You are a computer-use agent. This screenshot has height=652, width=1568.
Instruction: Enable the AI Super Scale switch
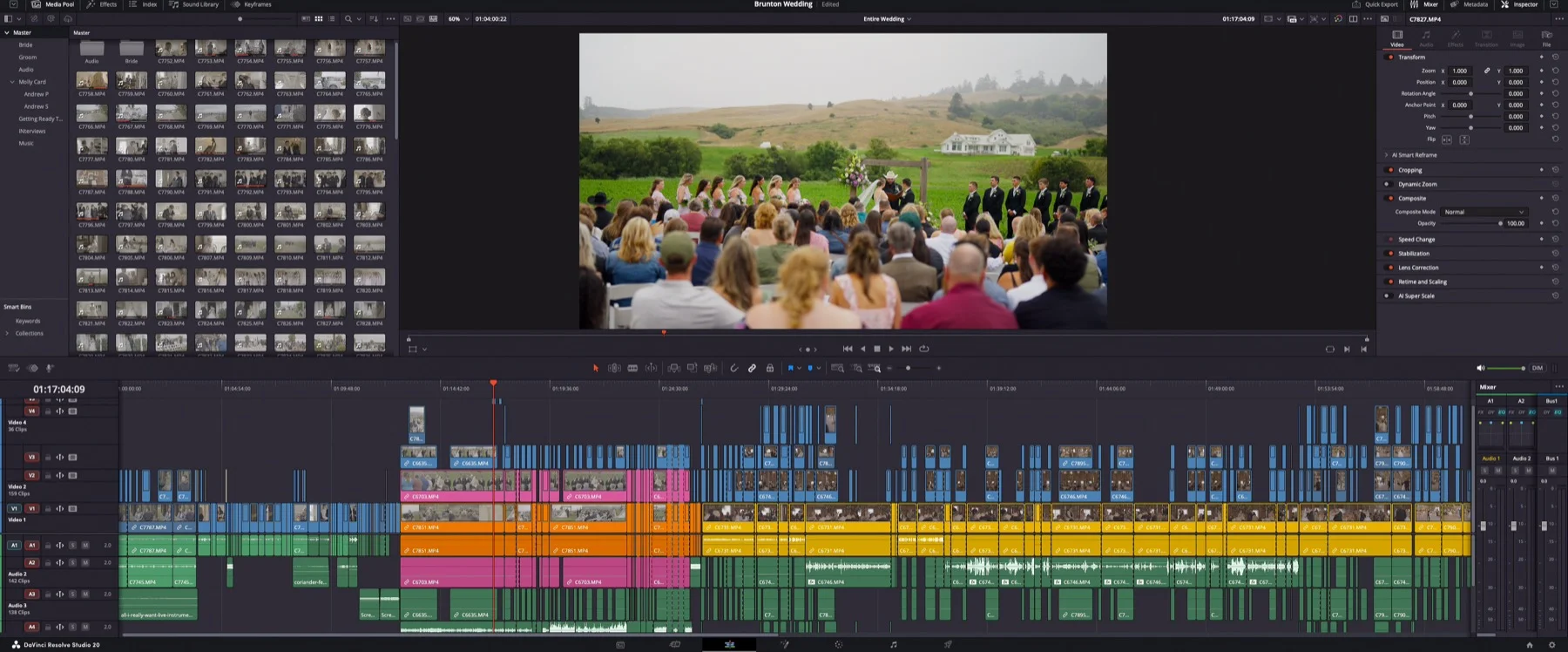click(x=1387, y=295)
